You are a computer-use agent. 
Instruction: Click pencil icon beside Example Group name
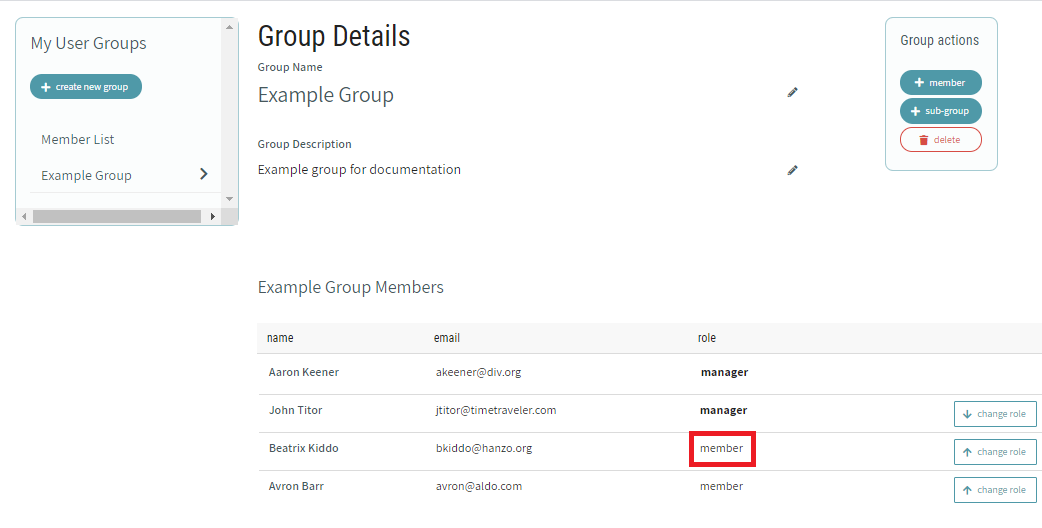coord(792,92)
